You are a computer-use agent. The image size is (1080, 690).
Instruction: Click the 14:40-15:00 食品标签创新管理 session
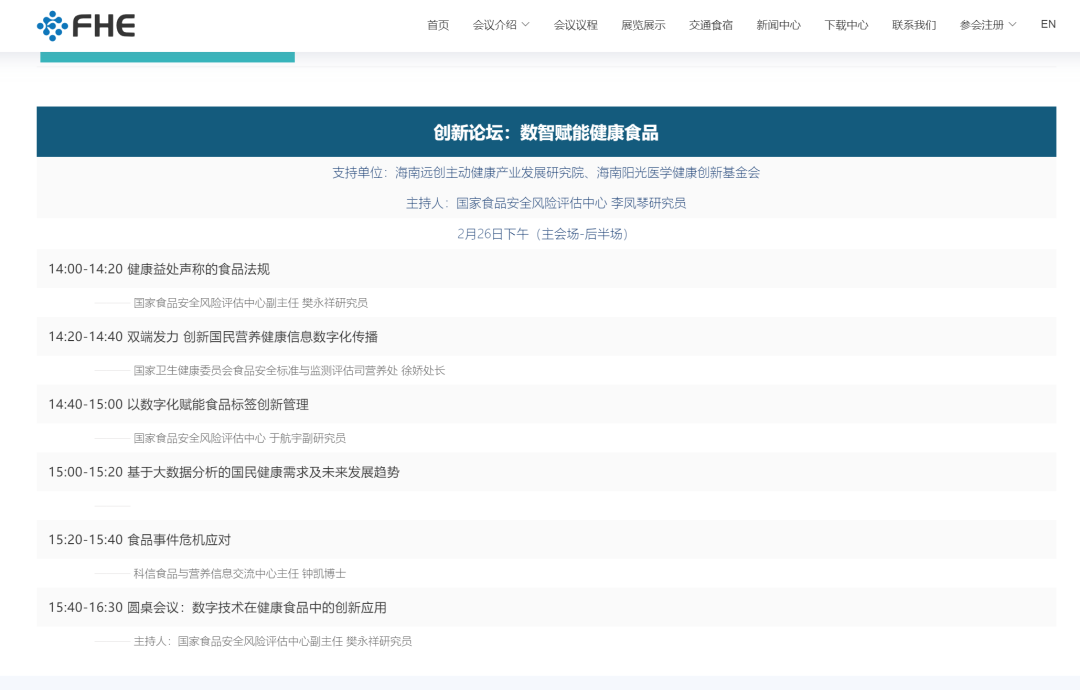178,405
